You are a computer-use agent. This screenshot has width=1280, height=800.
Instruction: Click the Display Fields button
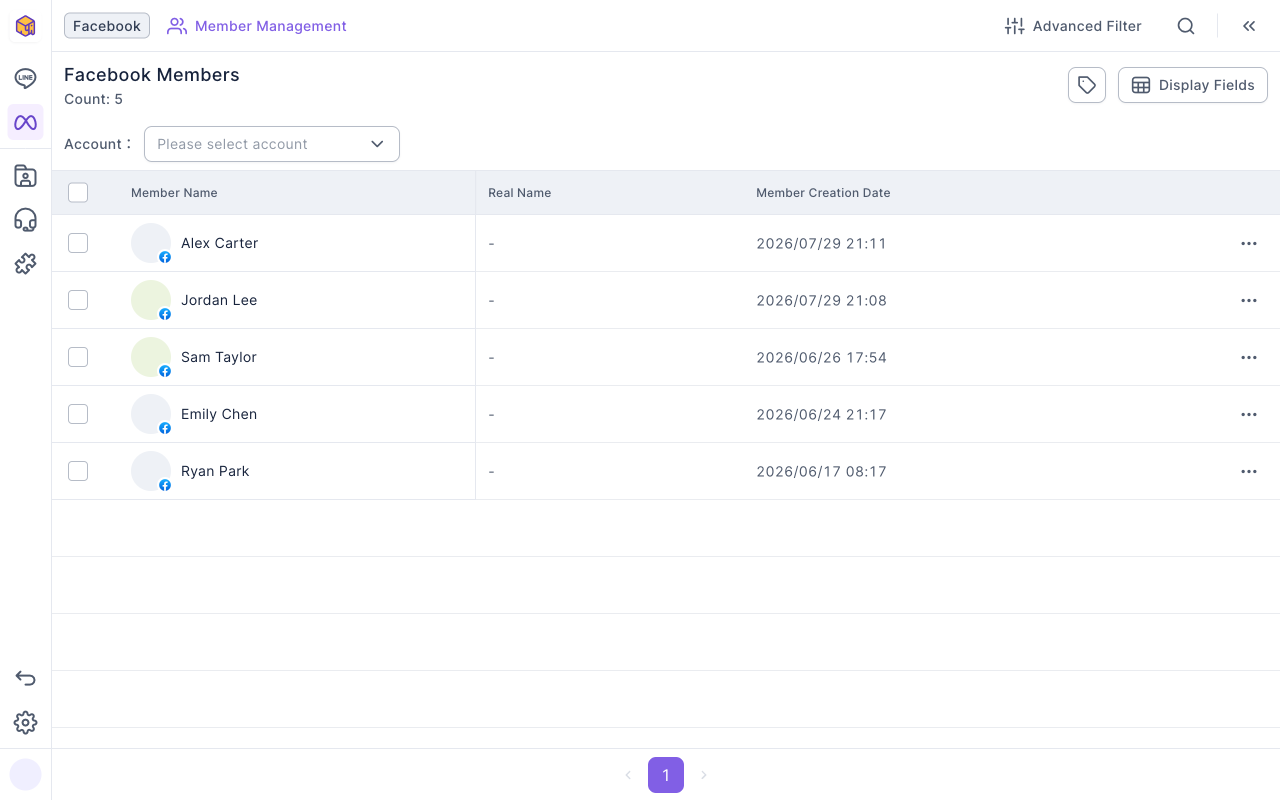(1193, 85)
